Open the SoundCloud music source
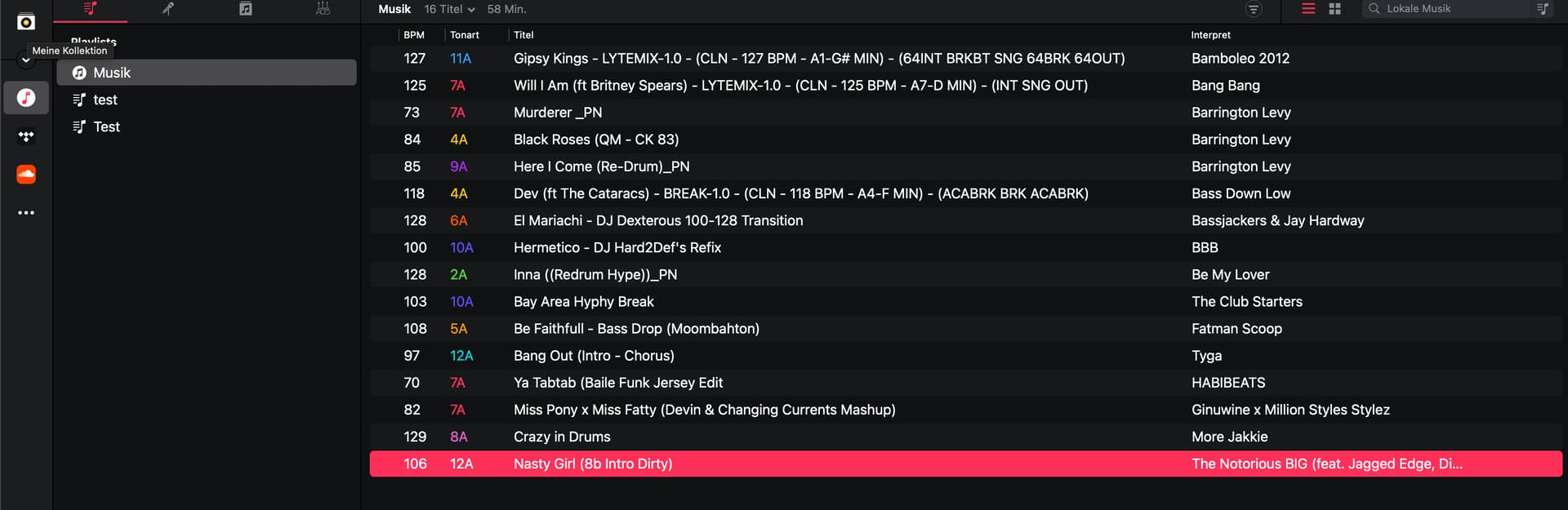Image resolution: width=1568 pixels, height=510 pixels. click(x=26, y=174)
